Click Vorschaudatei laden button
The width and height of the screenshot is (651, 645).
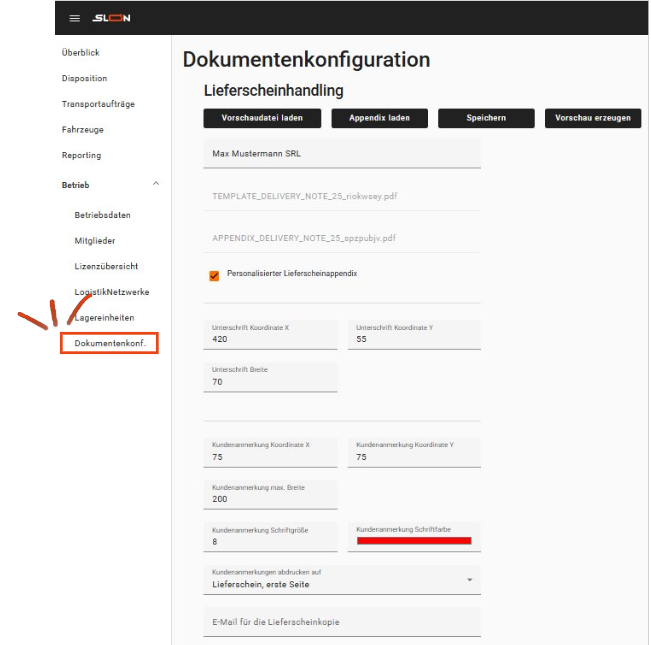pos(262,118)
